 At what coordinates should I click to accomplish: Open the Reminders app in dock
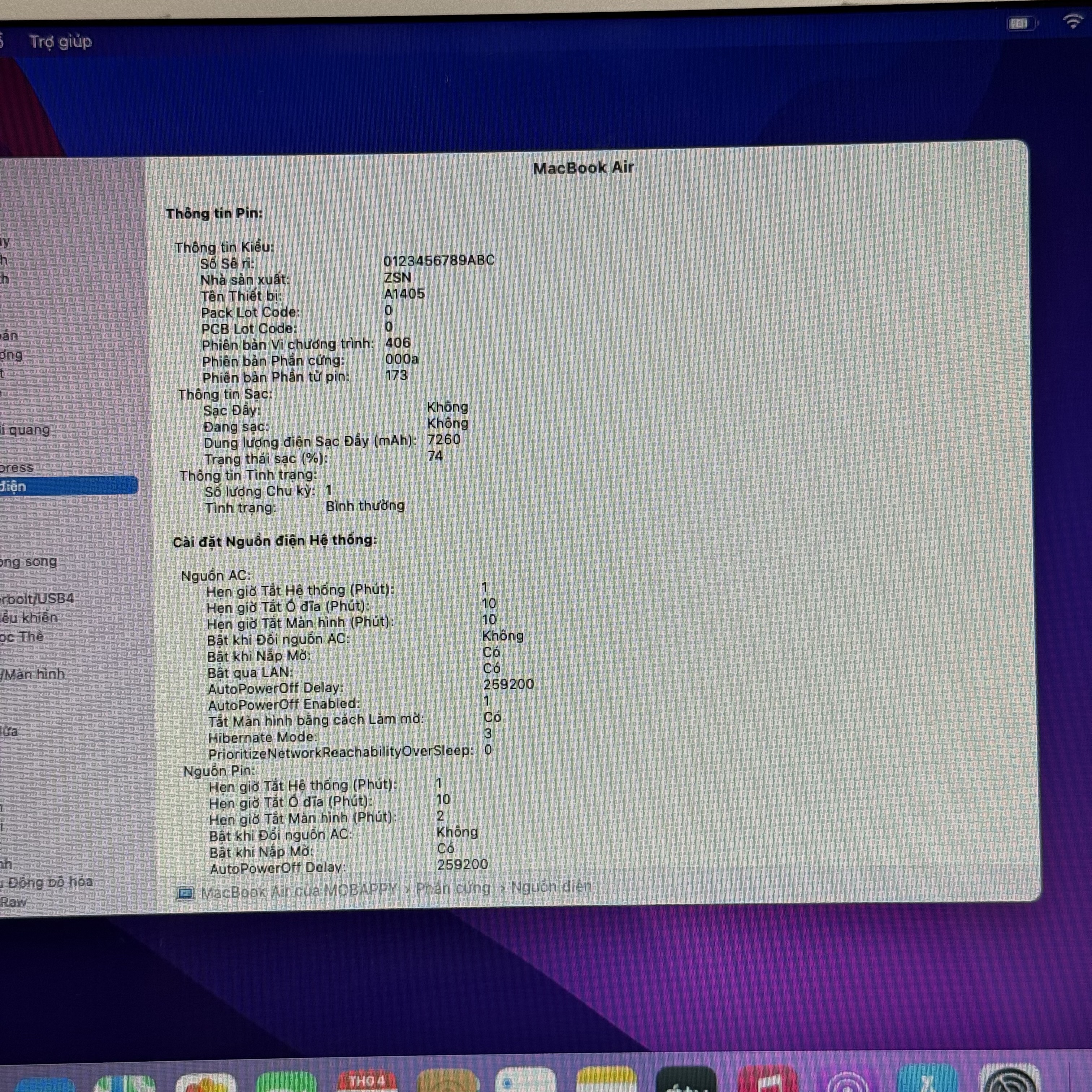click(525, 1081)
